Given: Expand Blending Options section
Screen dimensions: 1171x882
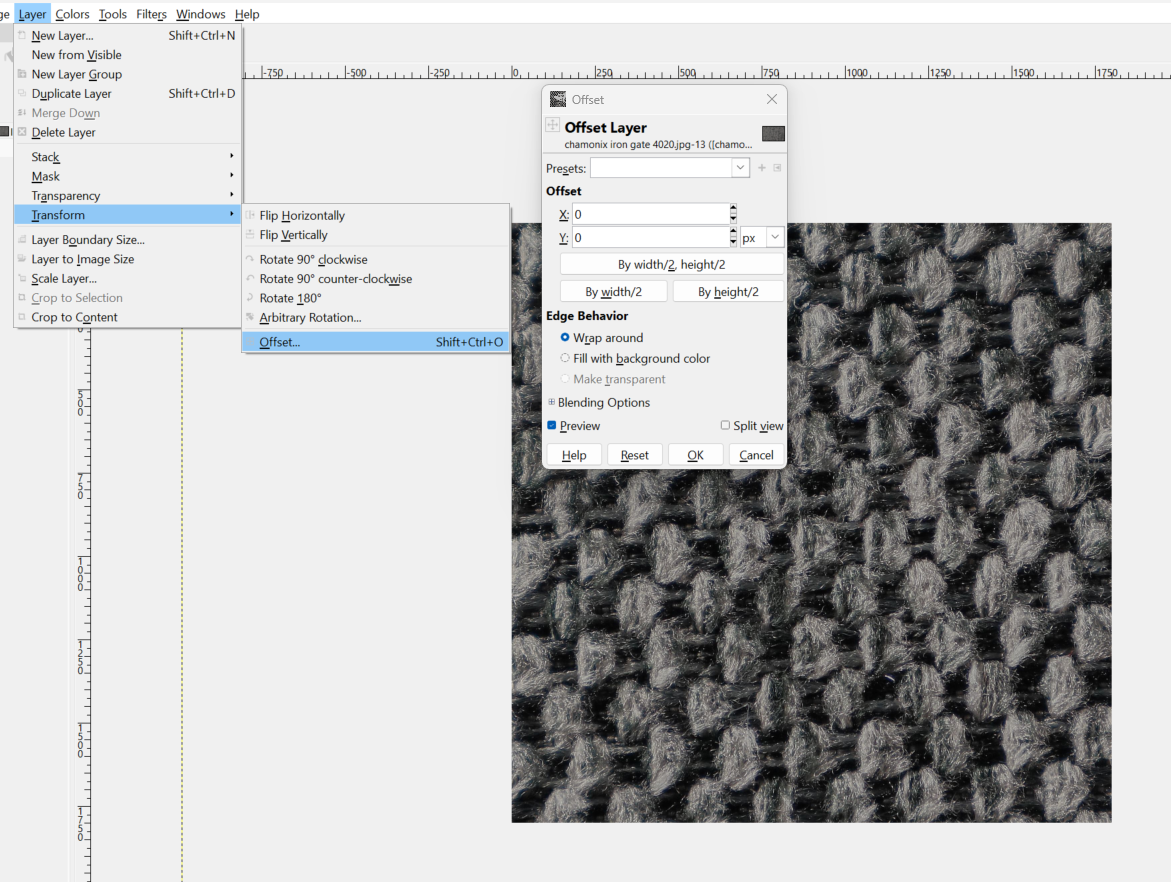Looking at the screenshot, I should pyautogui.click(x=552, y=402).
